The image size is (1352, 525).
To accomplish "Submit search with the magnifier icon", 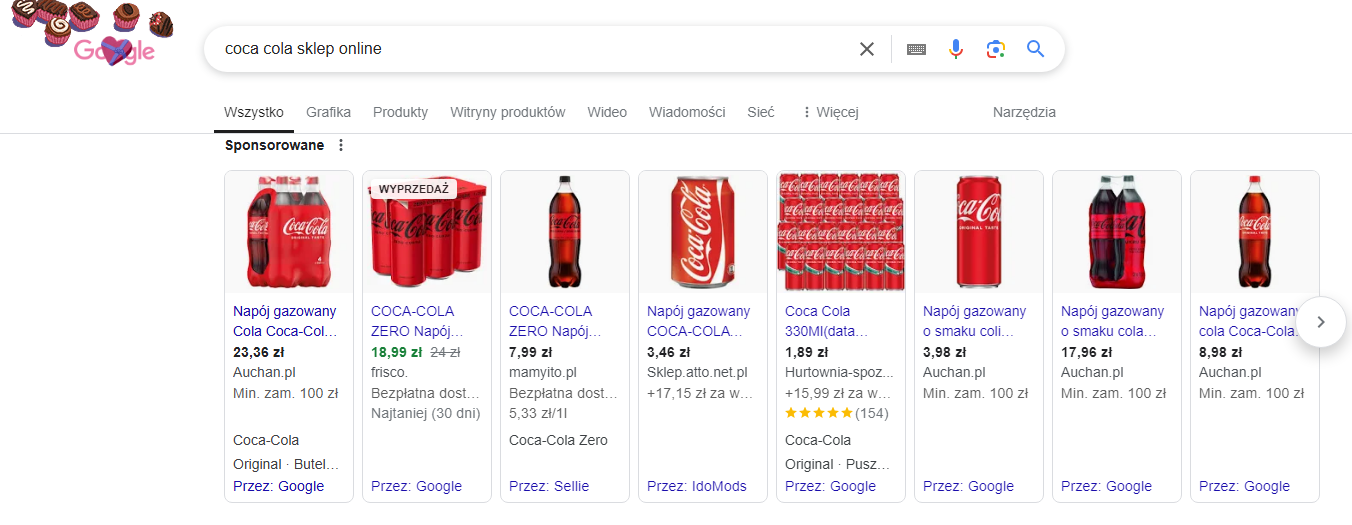I will 1035,49.
